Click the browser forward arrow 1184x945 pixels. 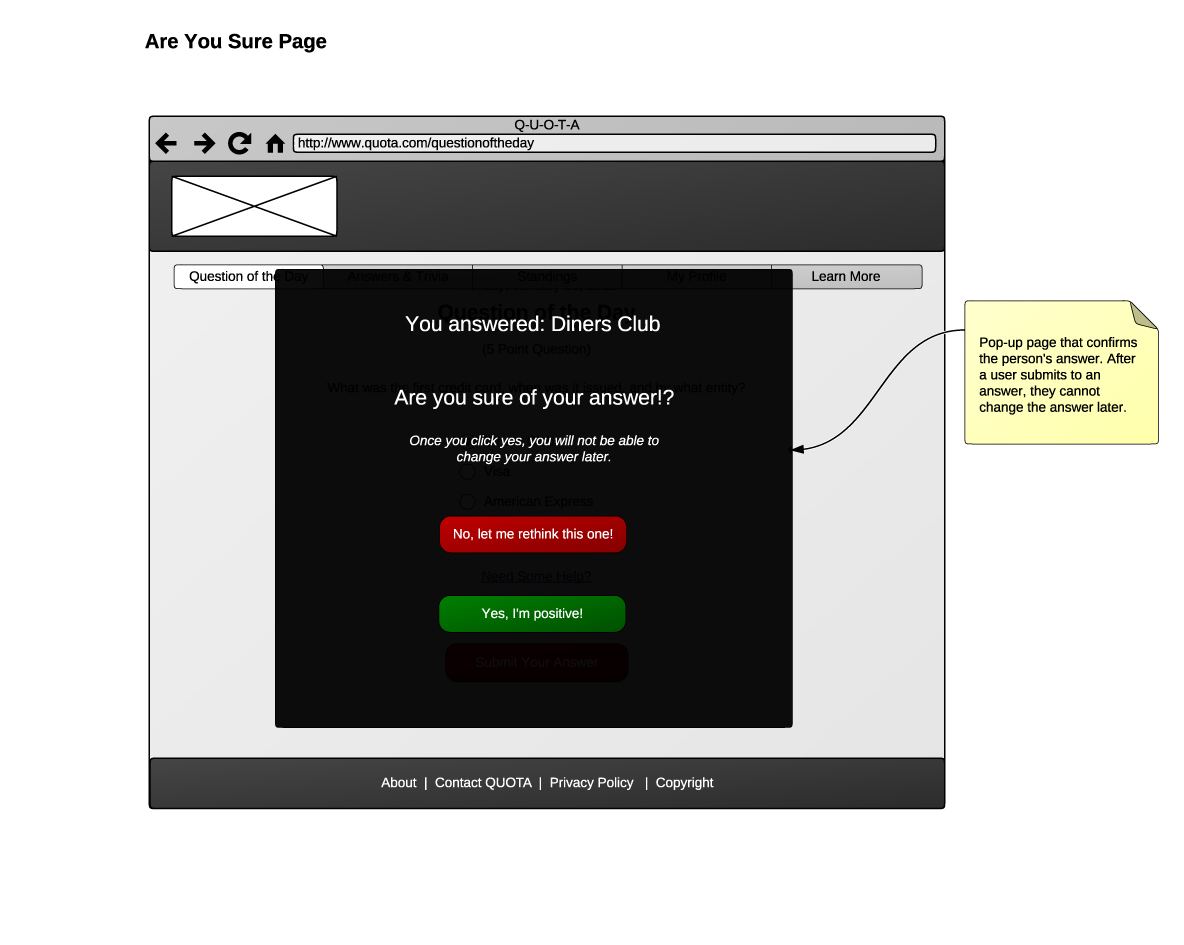tap(204, 143)
